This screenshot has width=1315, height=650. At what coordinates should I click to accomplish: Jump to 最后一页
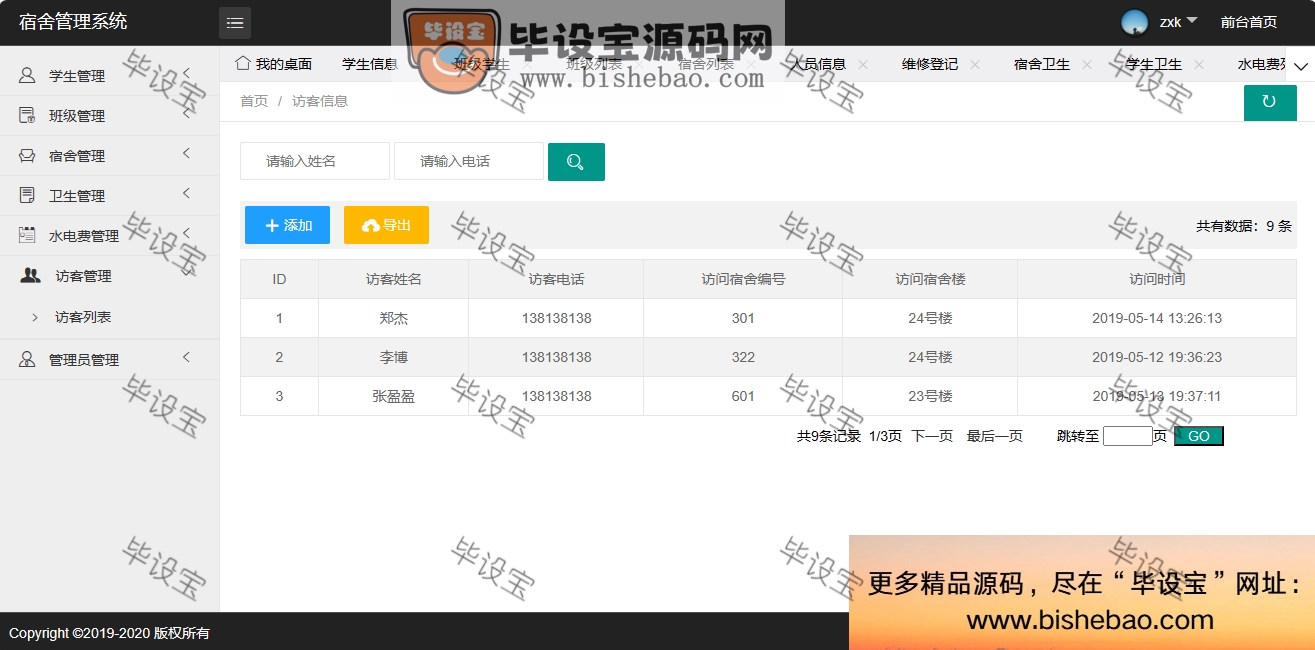click(994, 436)
